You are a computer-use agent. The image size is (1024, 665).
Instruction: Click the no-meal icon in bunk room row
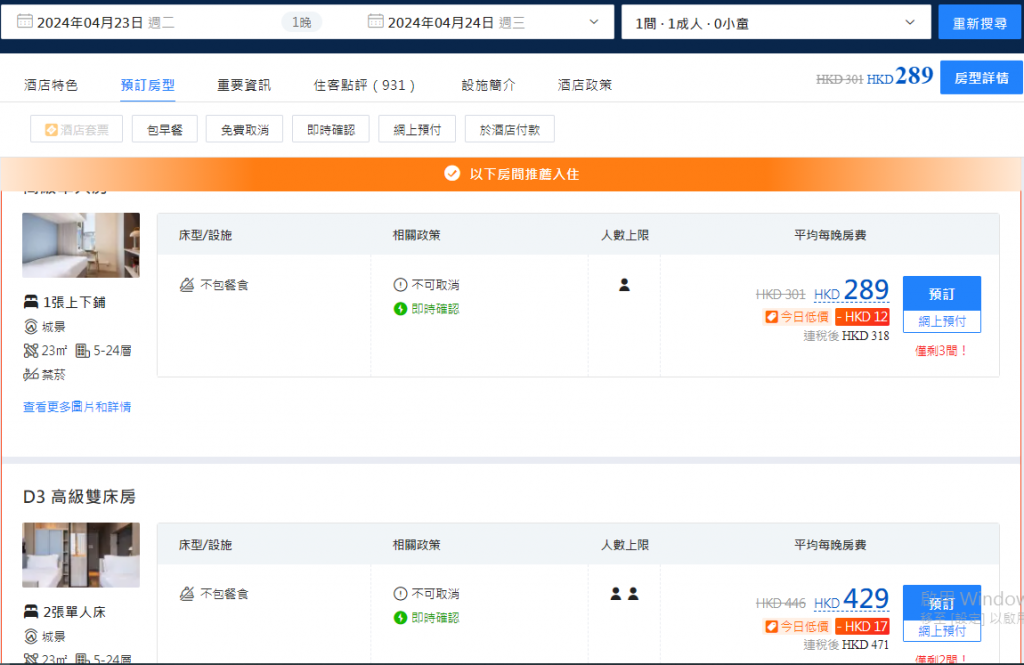coord(187,285)
